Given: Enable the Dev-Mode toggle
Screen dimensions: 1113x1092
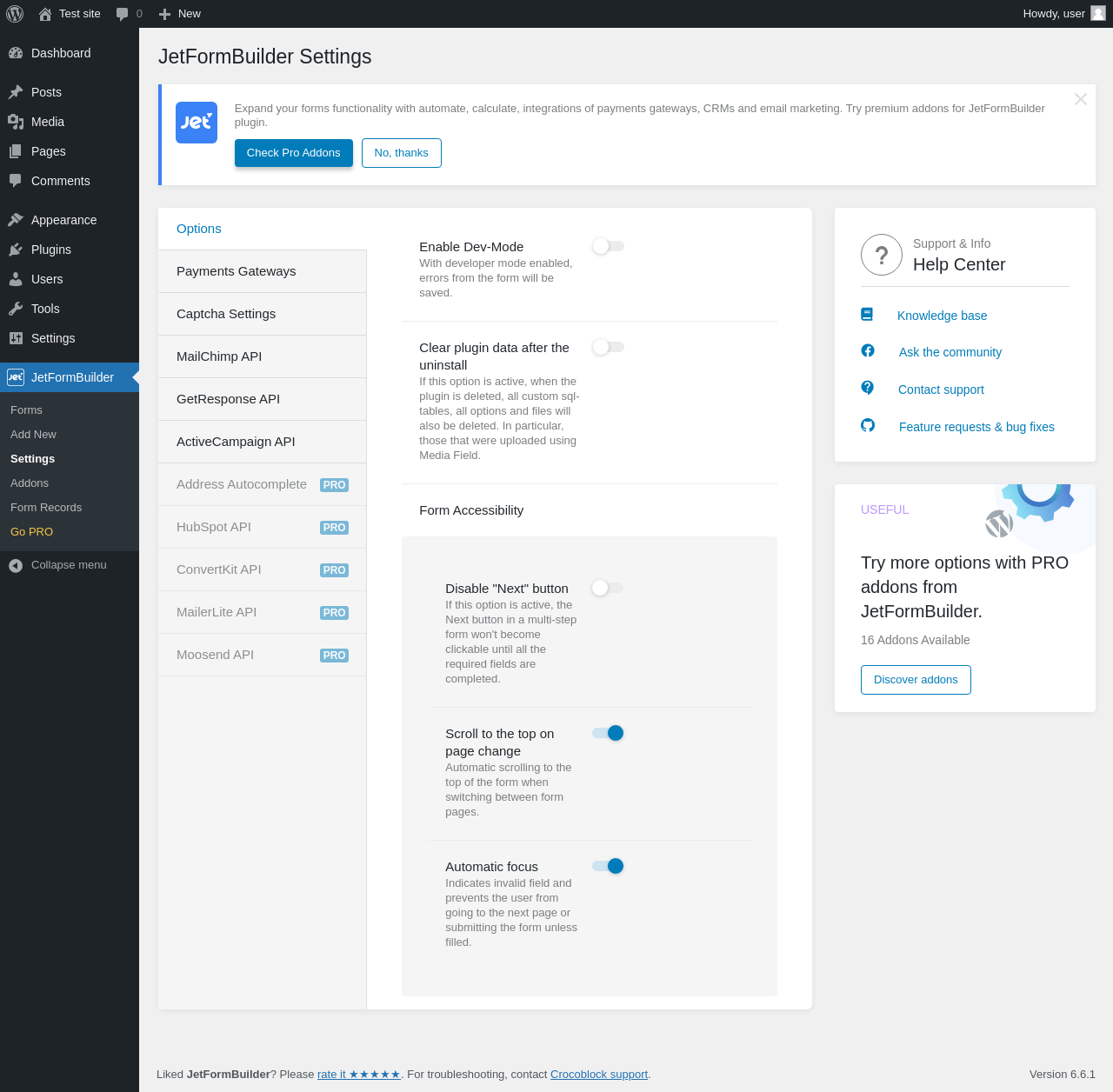Looking at the screenshot, I should [x=609, y=246].
